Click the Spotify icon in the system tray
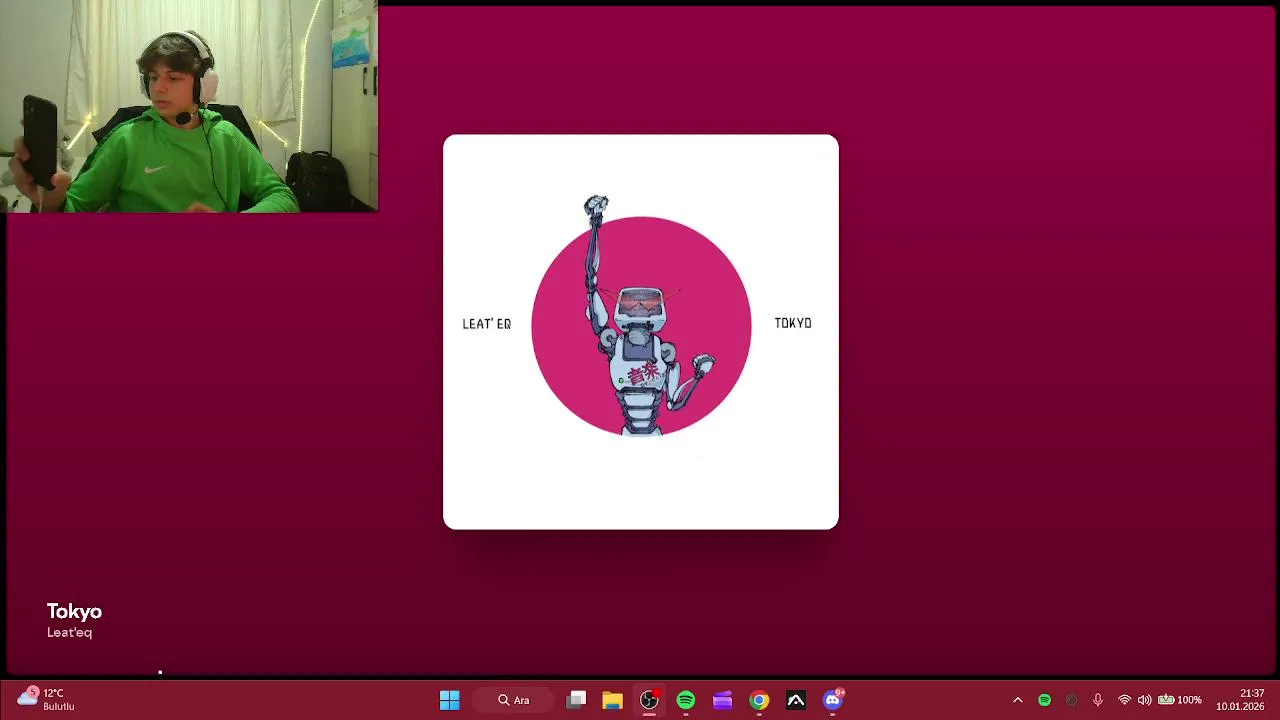 [1044, 700]
